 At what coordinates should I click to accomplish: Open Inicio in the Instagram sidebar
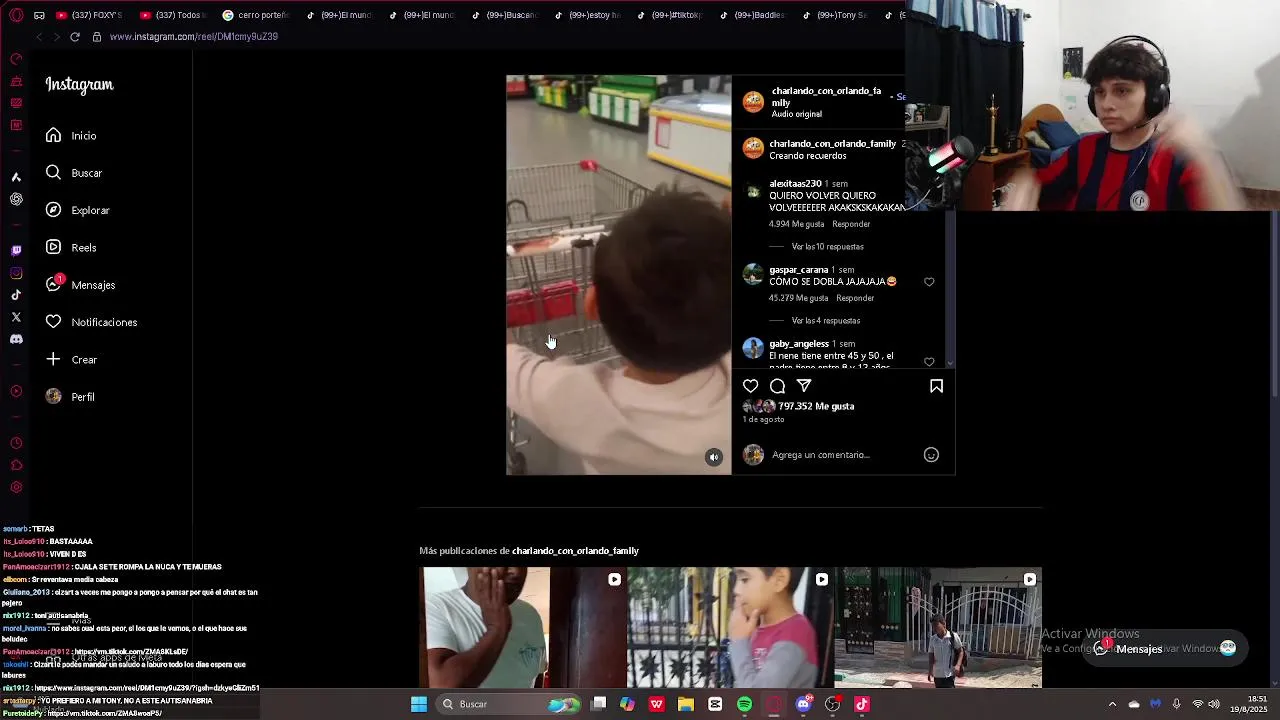tap(70, 135)
